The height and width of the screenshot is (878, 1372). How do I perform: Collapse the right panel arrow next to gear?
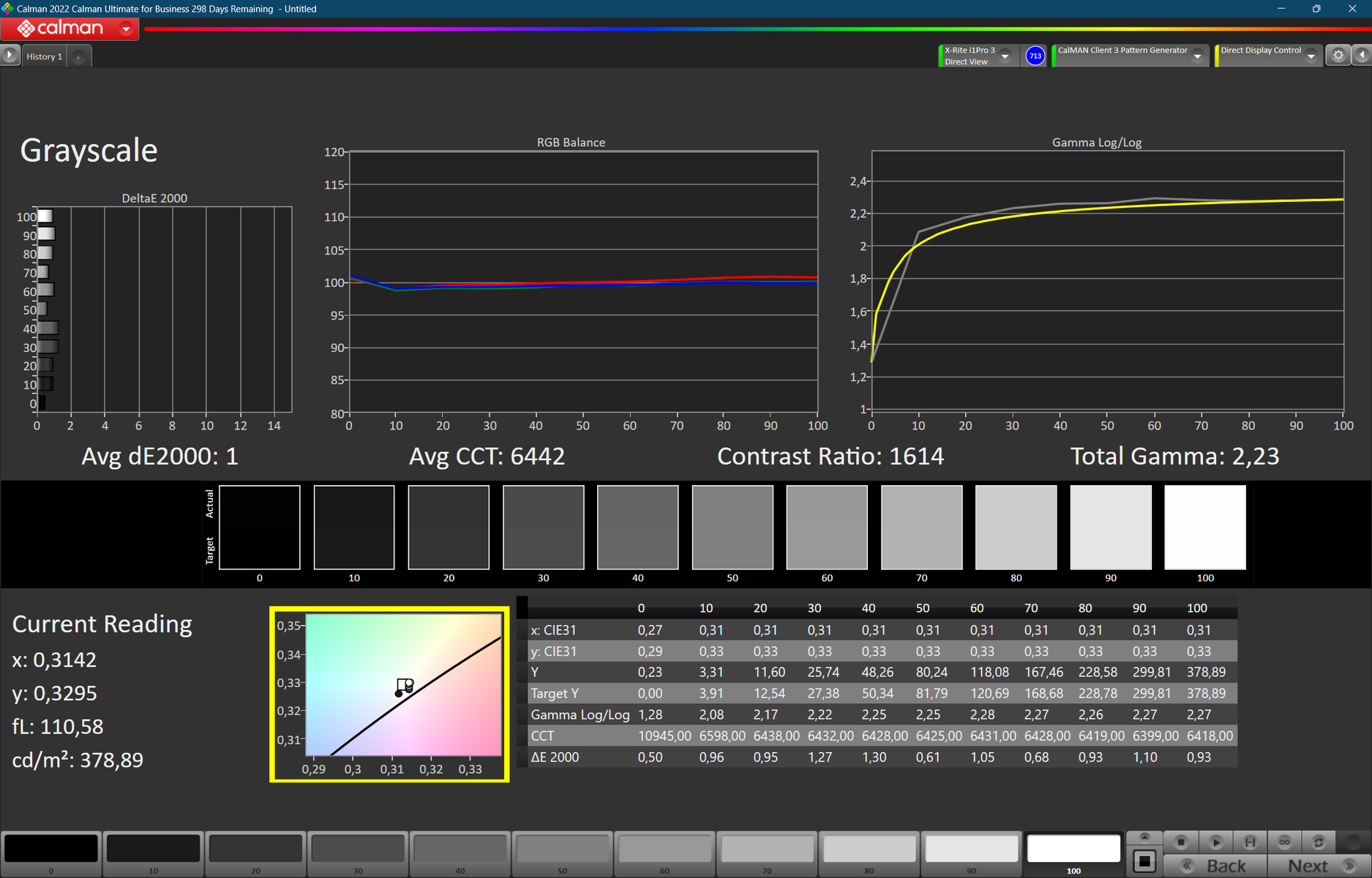point(1362,56)
